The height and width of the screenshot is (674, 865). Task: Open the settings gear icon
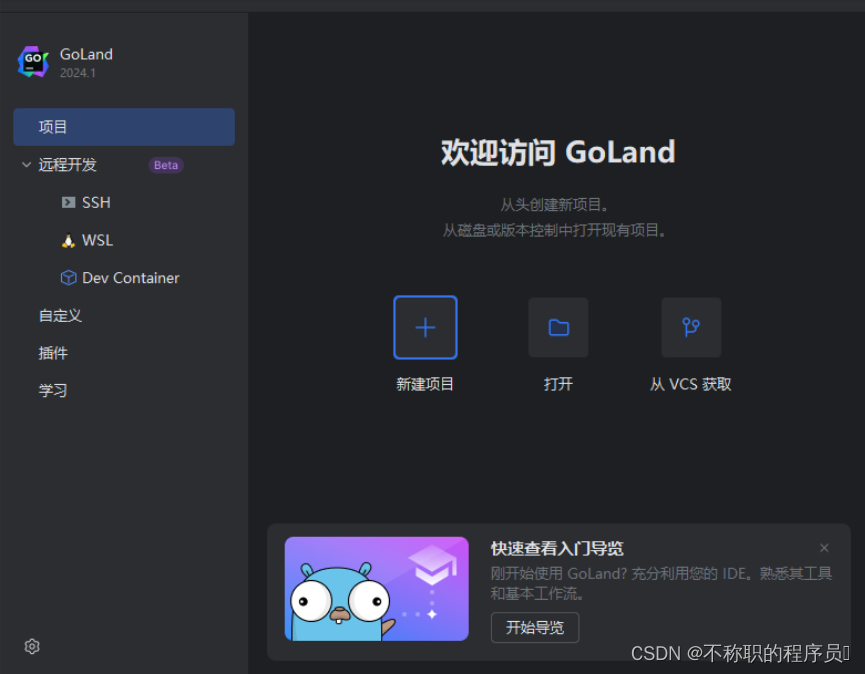(x=32, y=646)
